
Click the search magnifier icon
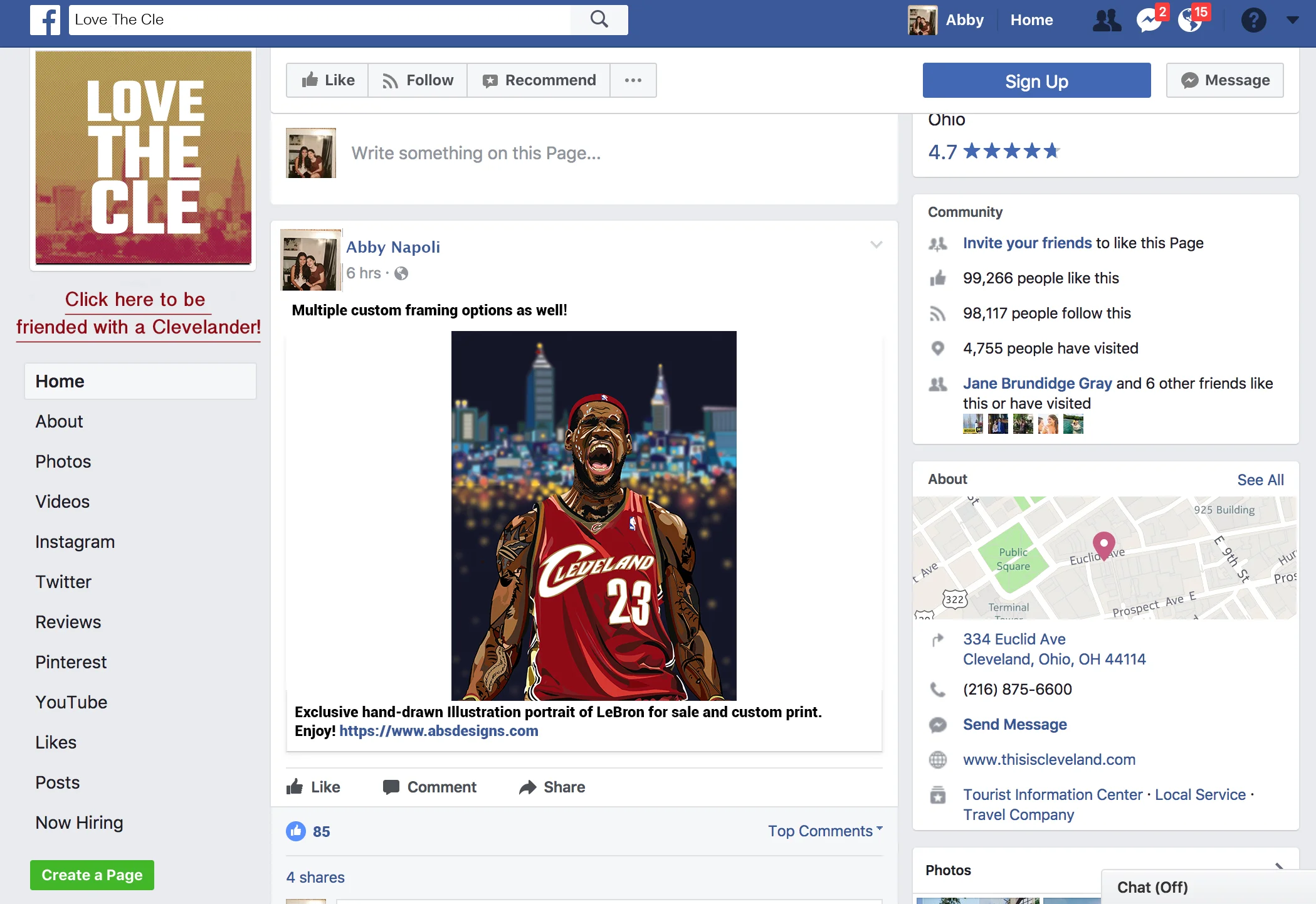coord(599,19)
